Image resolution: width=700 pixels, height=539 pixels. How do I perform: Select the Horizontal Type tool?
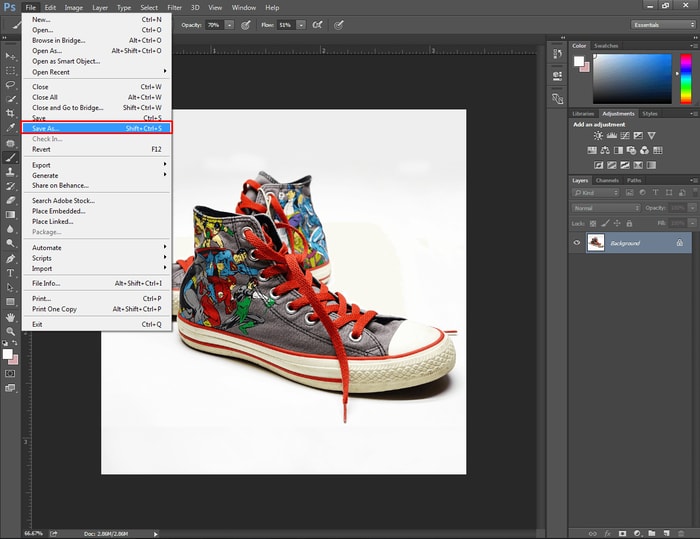point(10,273)
